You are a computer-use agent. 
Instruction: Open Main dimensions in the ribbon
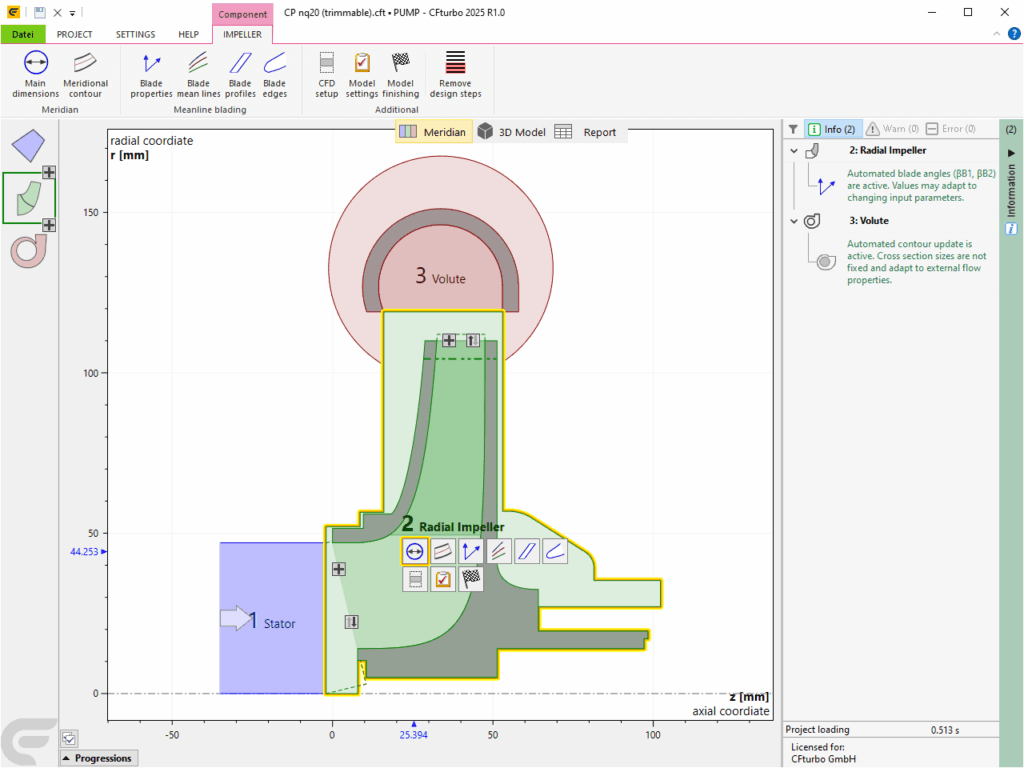[x=35, y=74]
